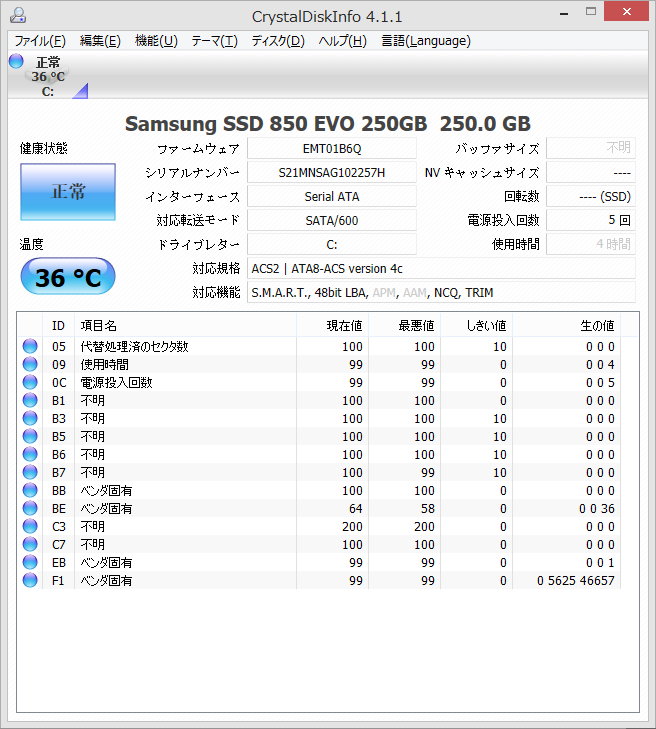Close the CrystalDiskInfo window
The width and height of the screenshot is (656, 729).
point(627,12)
